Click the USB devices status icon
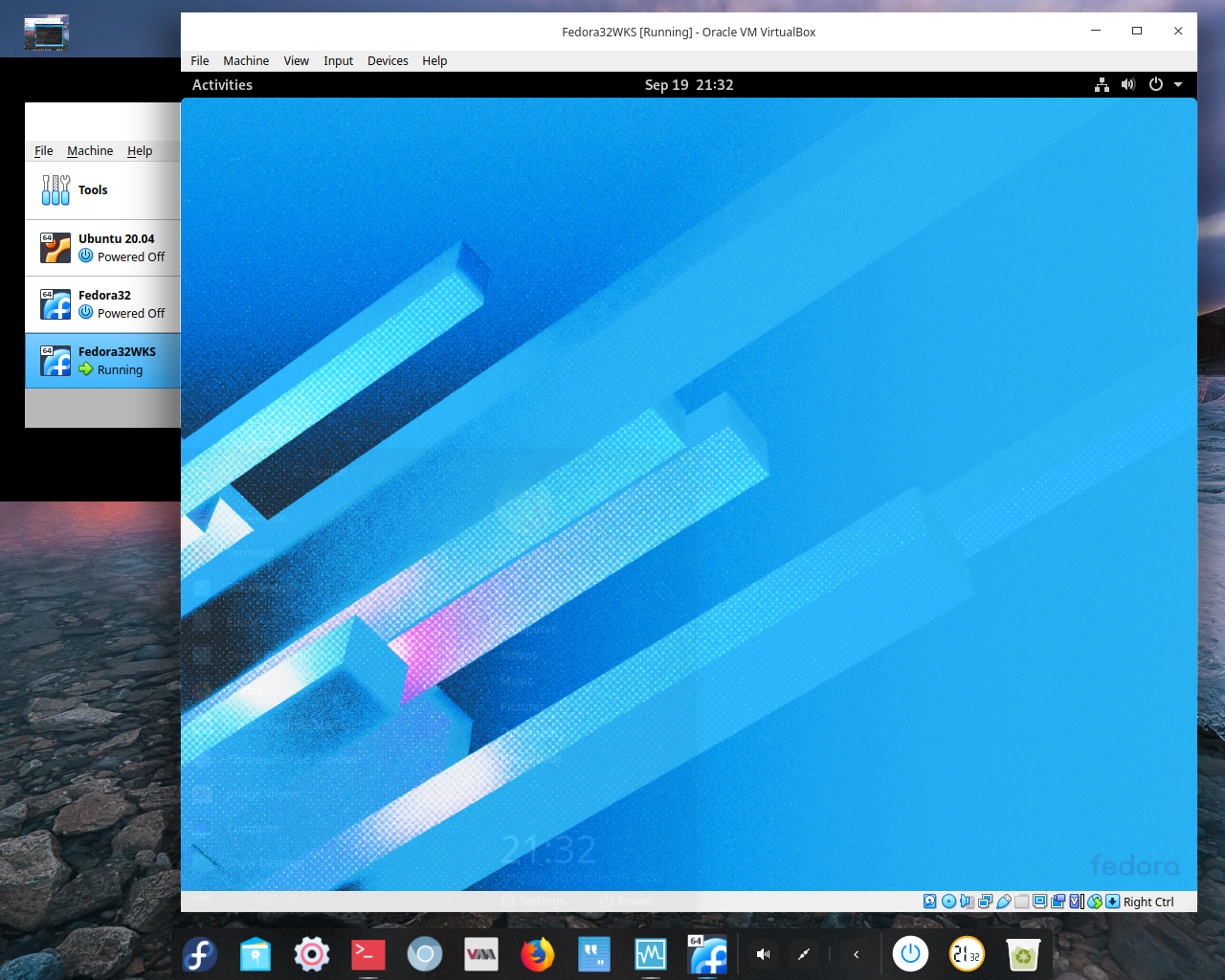This screenshot has height=980, width=1225. pyautogui.click(x=1004, y=902)
